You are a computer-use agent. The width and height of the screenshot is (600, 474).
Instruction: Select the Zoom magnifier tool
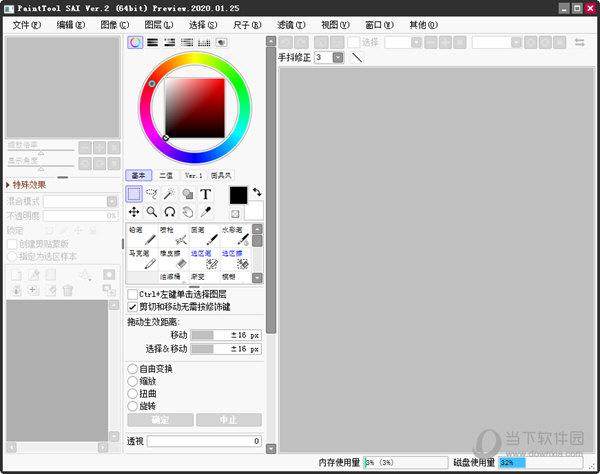click(x=152, y=212)
